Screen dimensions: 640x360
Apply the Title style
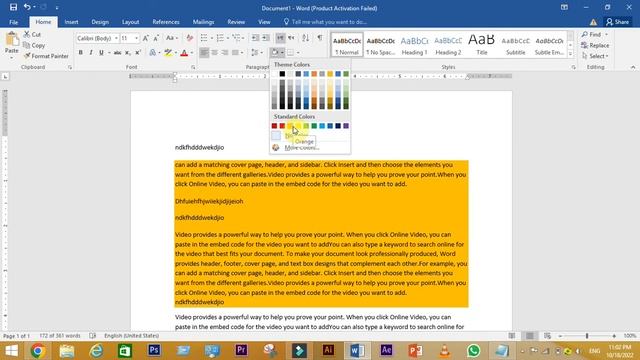coord(482,45)
